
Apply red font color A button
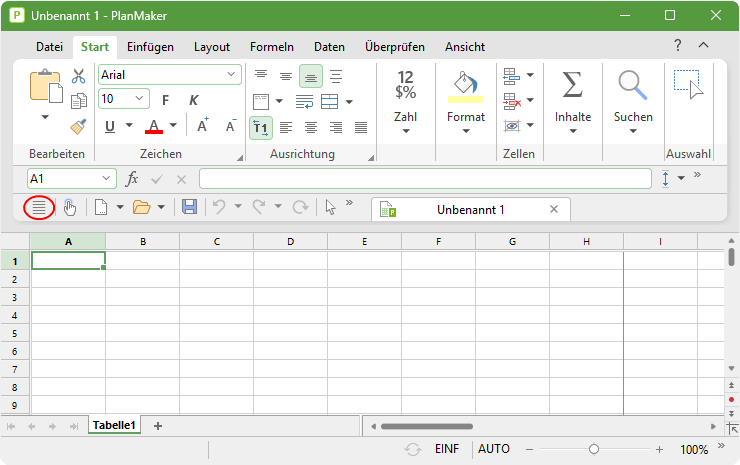pyautogui.click(x=154, y=127)
